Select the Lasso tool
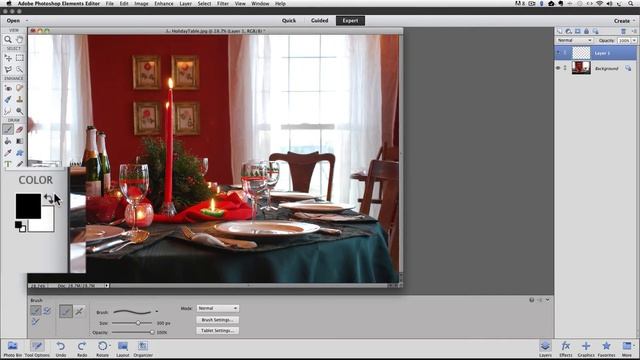The height and width of the screenshot is (360, 640). (8, 69)
